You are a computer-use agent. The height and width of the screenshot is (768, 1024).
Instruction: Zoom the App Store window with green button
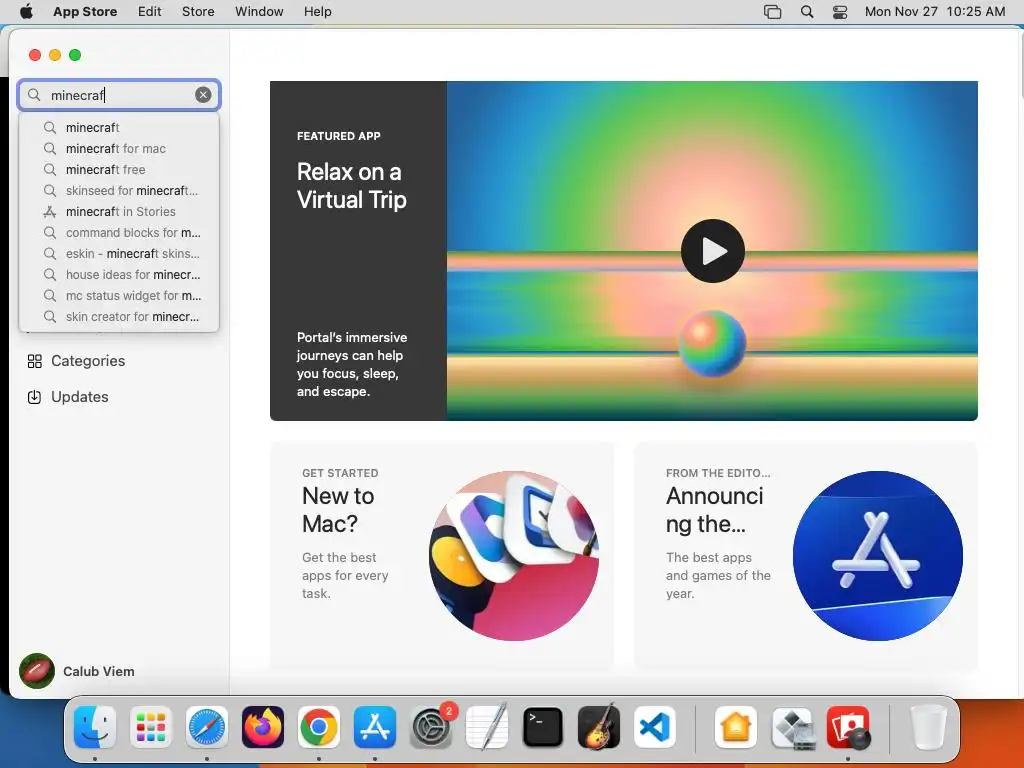[75, 55]
